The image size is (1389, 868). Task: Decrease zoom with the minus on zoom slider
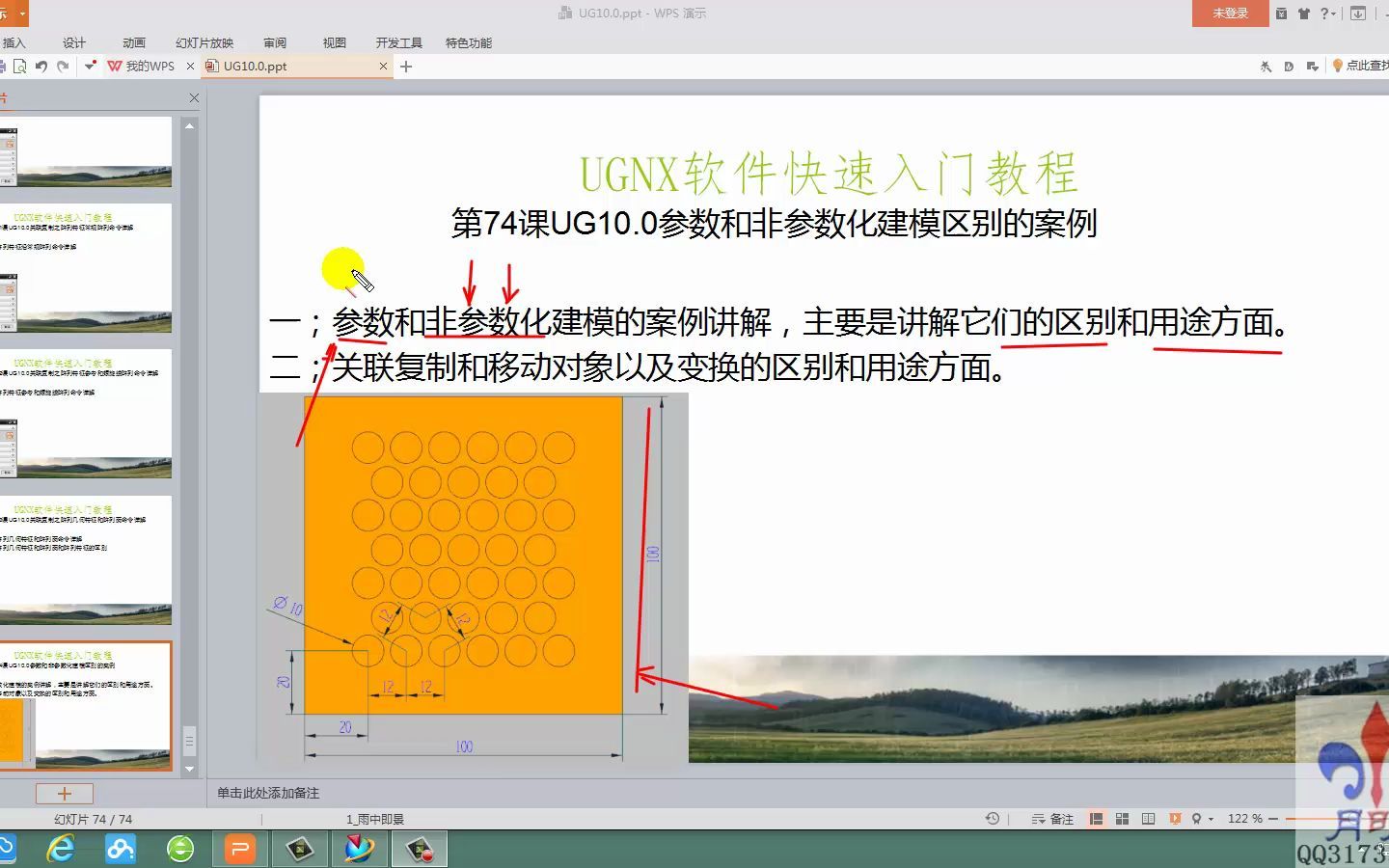coord(1275,818)
